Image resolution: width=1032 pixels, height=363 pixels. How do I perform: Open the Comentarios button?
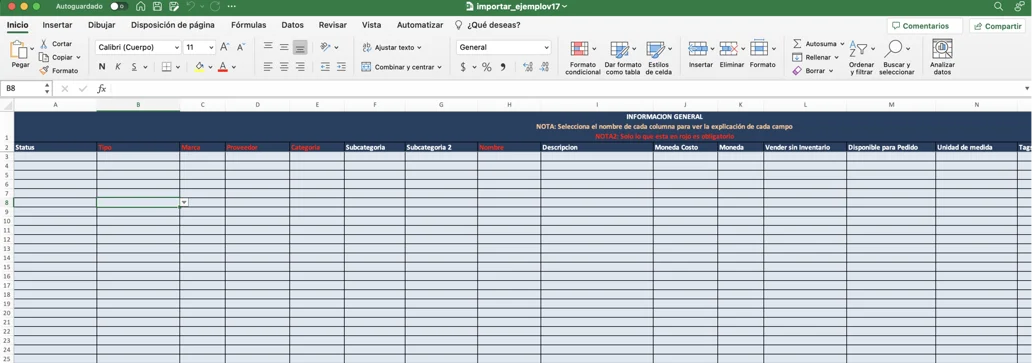[925, 26]
